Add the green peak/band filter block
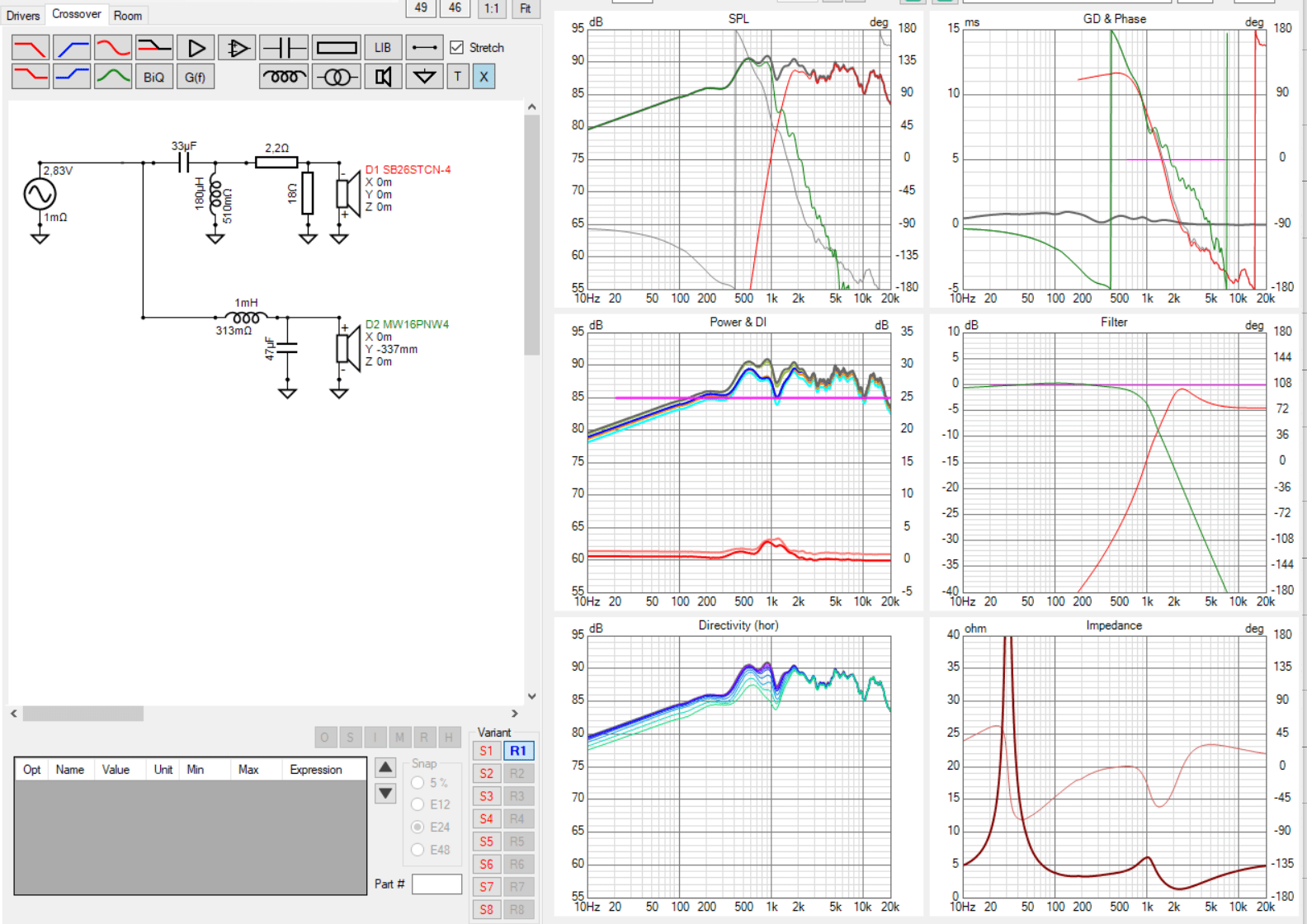This screenshot has height=924, width=1307. tap(113, 77)
